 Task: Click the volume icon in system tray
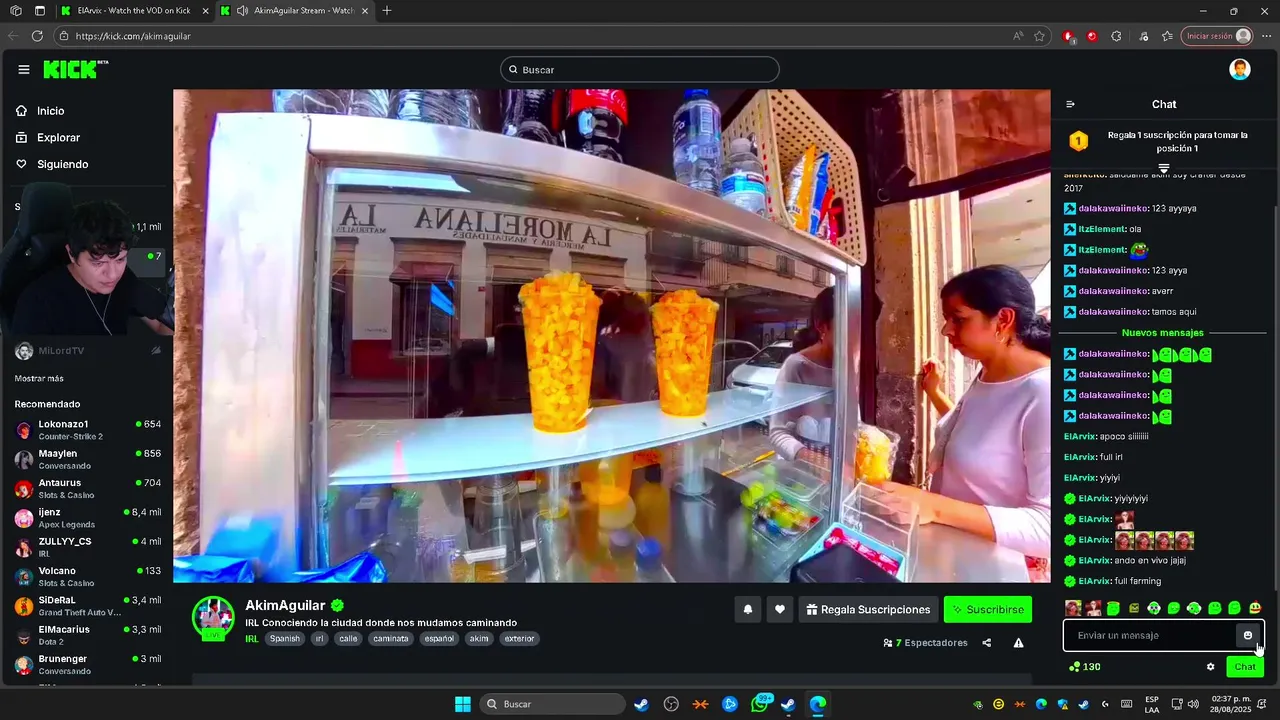tap(1192, 704)
